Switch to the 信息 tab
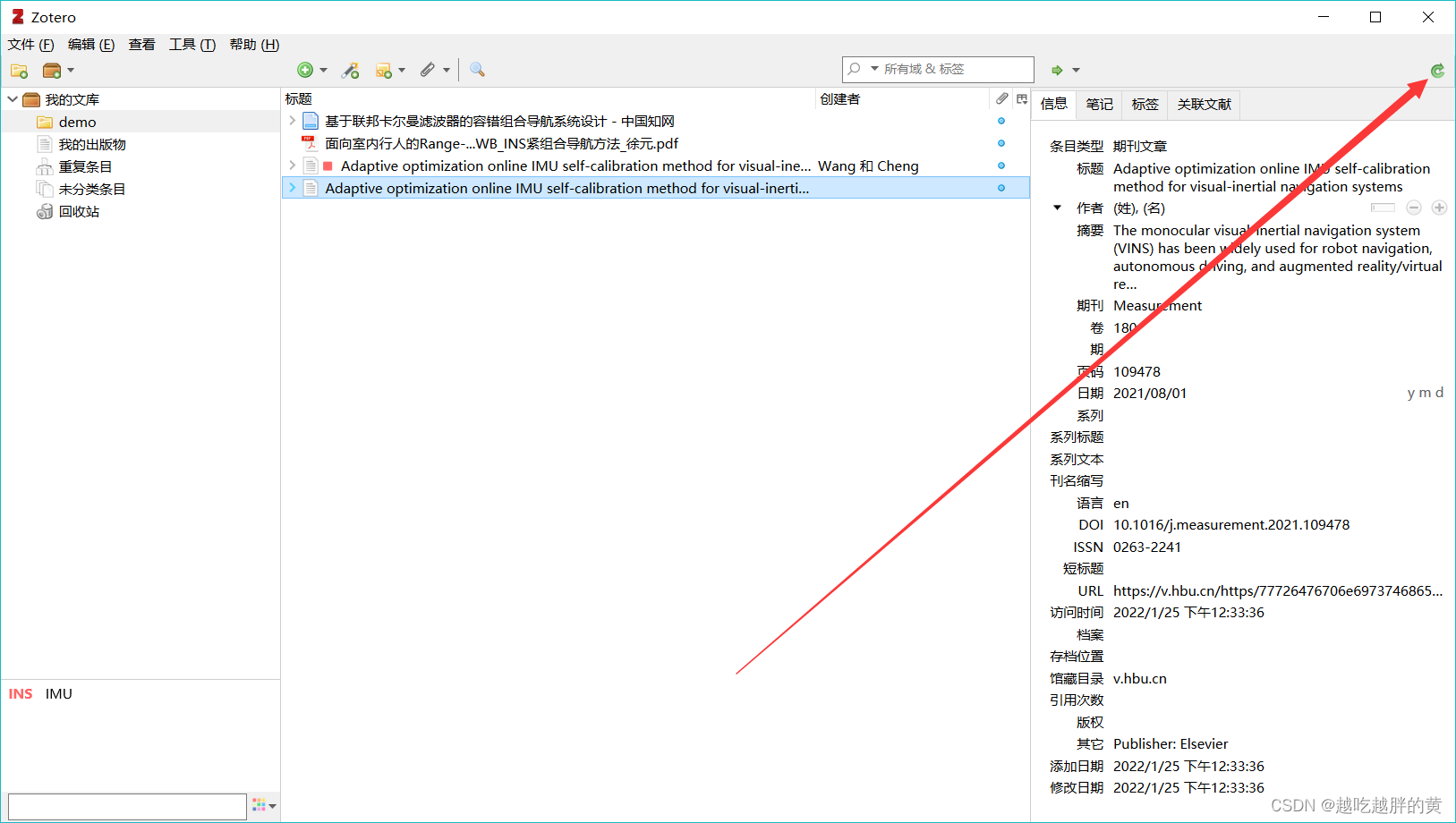This screenshot has width=1456, height=823. point(1054,104)
